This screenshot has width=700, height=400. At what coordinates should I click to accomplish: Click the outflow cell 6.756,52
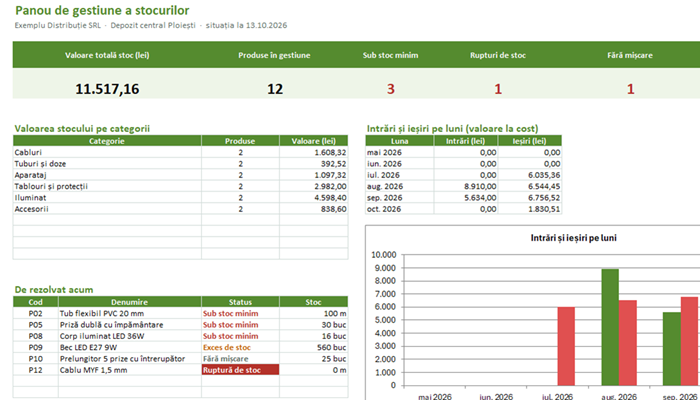529,197
